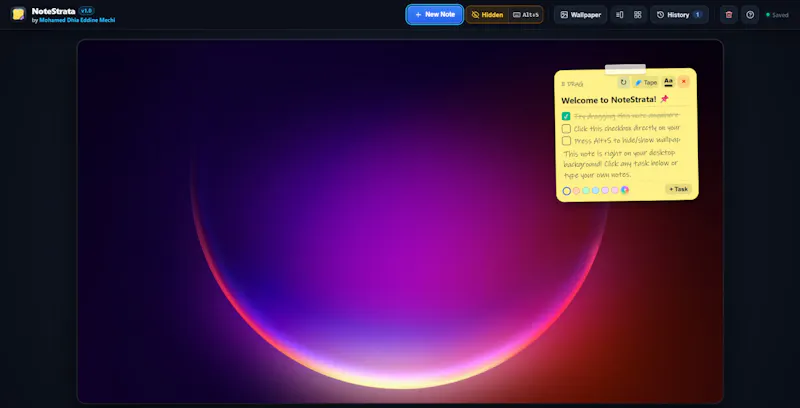Click the align notes layout icon
The width and height of the screenshot is (800, 408).
tap(619, 15)
